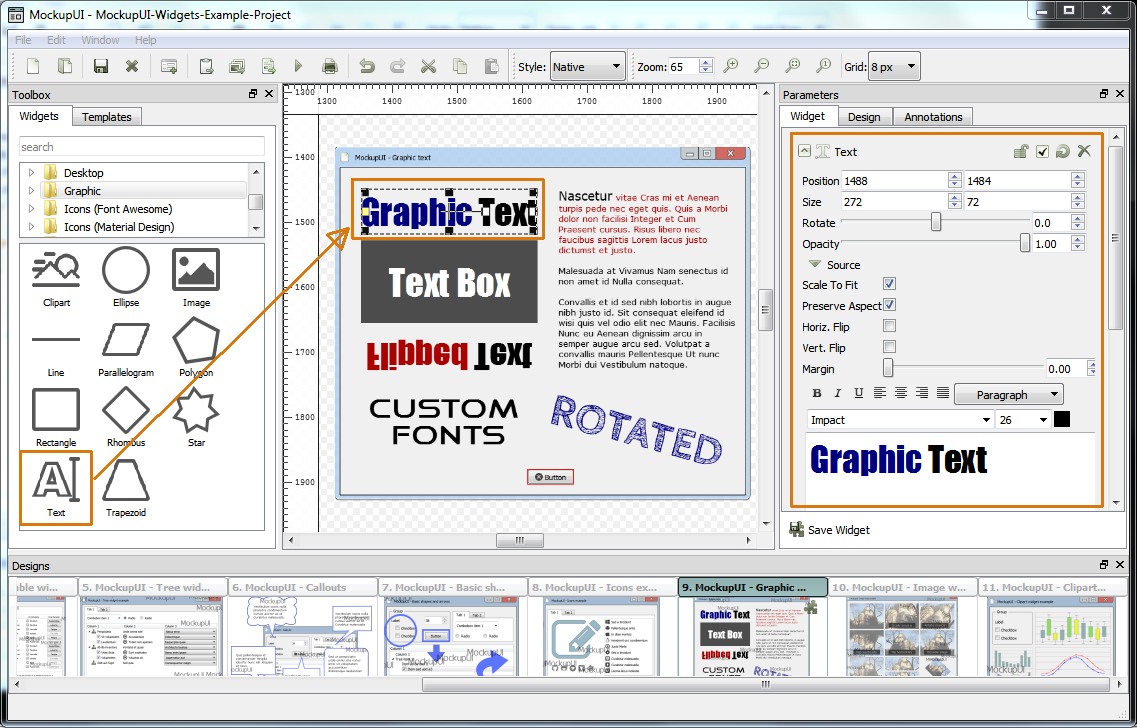Toggle the Scale To Fit checkbox
Viewport: 1137px width, 728px height.
coord(889,284)
